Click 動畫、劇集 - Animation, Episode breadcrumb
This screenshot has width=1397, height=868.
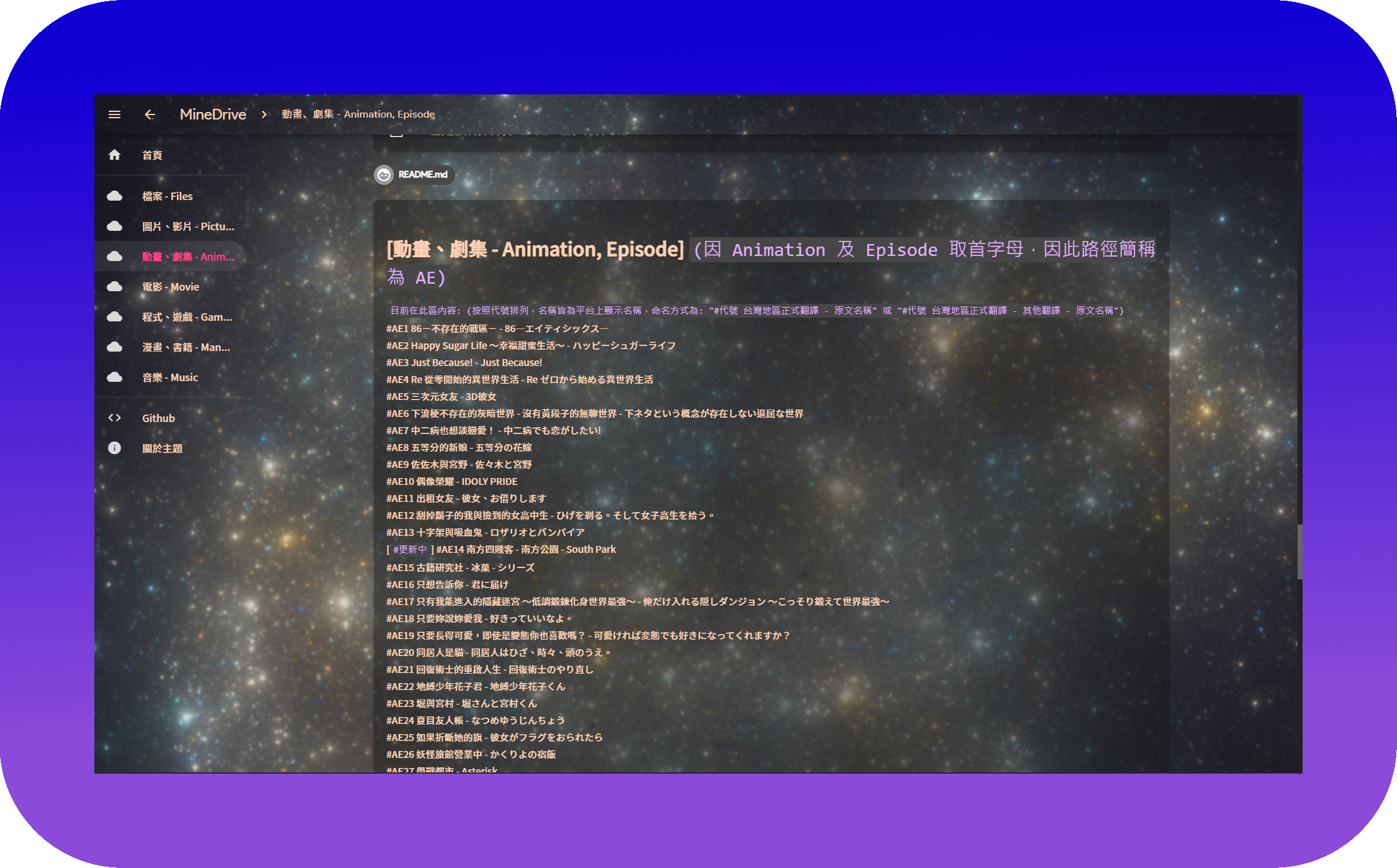pyautogui.click(x=358, y=114)
